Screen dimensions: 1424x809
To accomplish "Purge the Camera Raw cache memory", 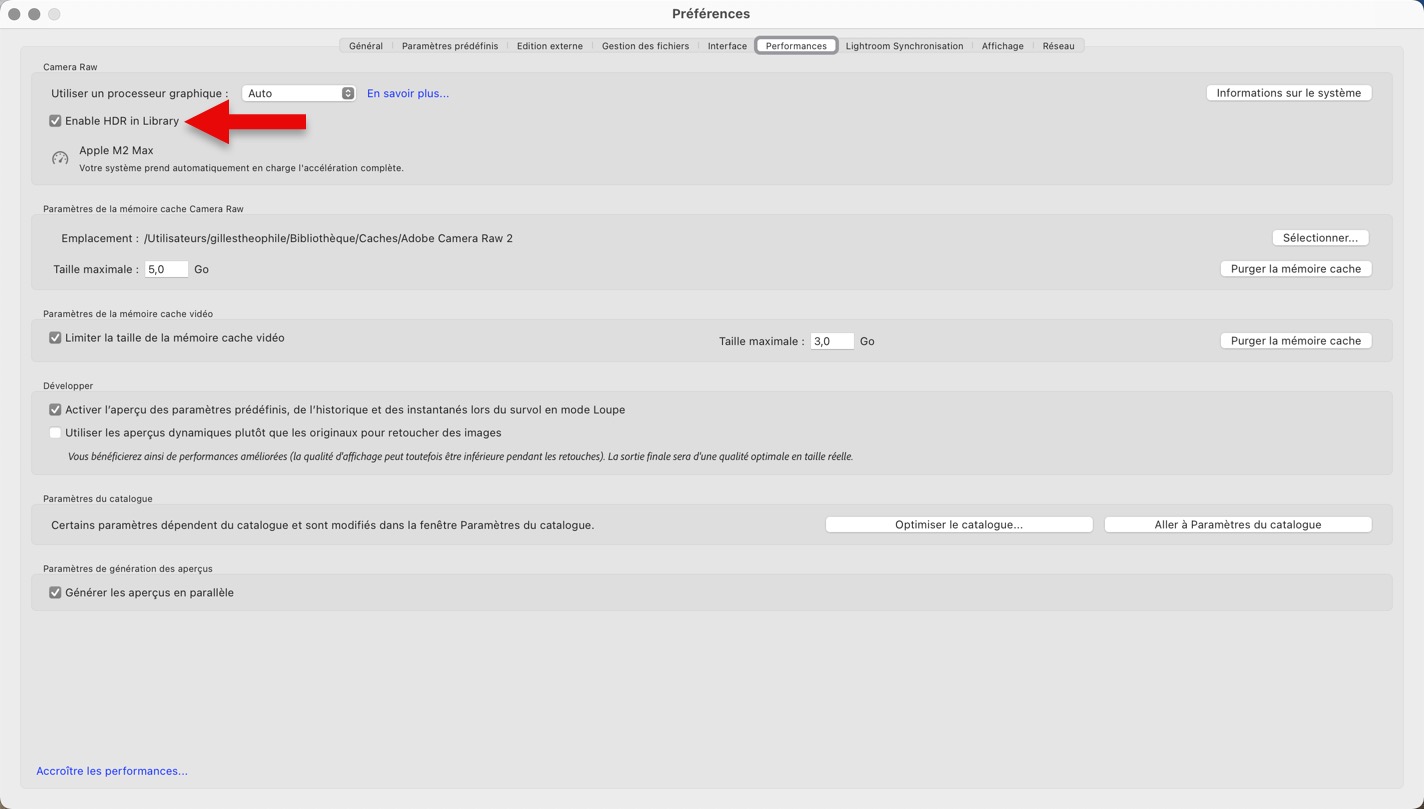I will pos(1296,269).
